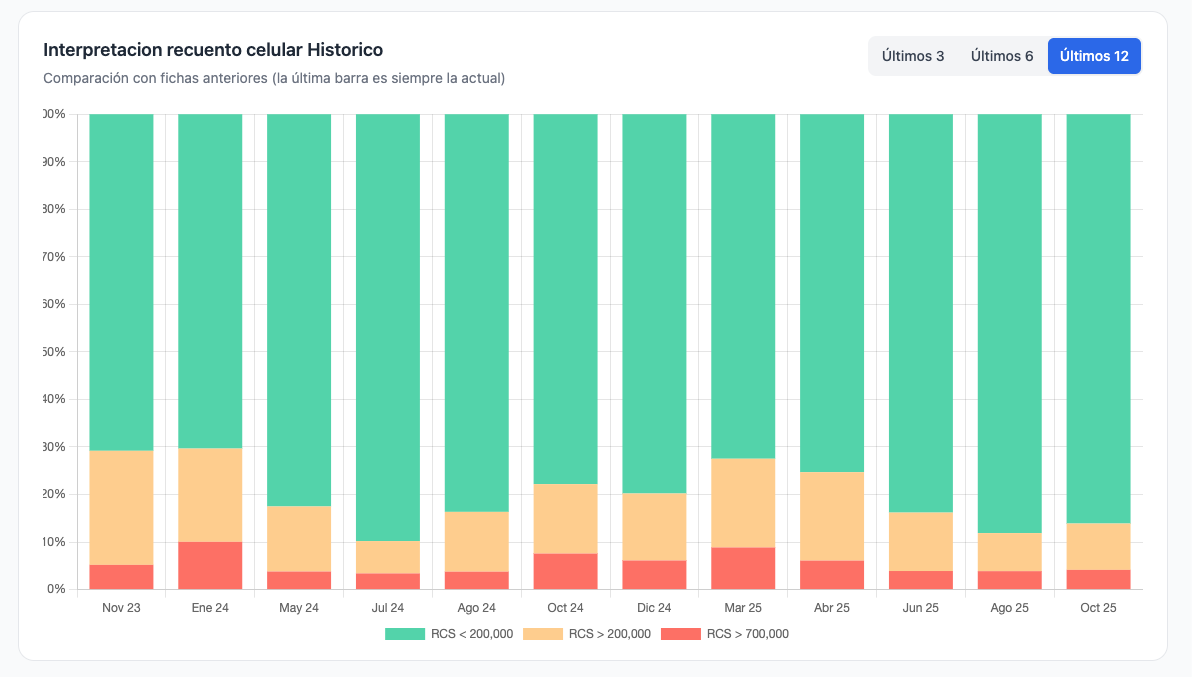Click the orange segment of Ago 25 bar
Screen dimensions: 1192x677
point(1010,552)
